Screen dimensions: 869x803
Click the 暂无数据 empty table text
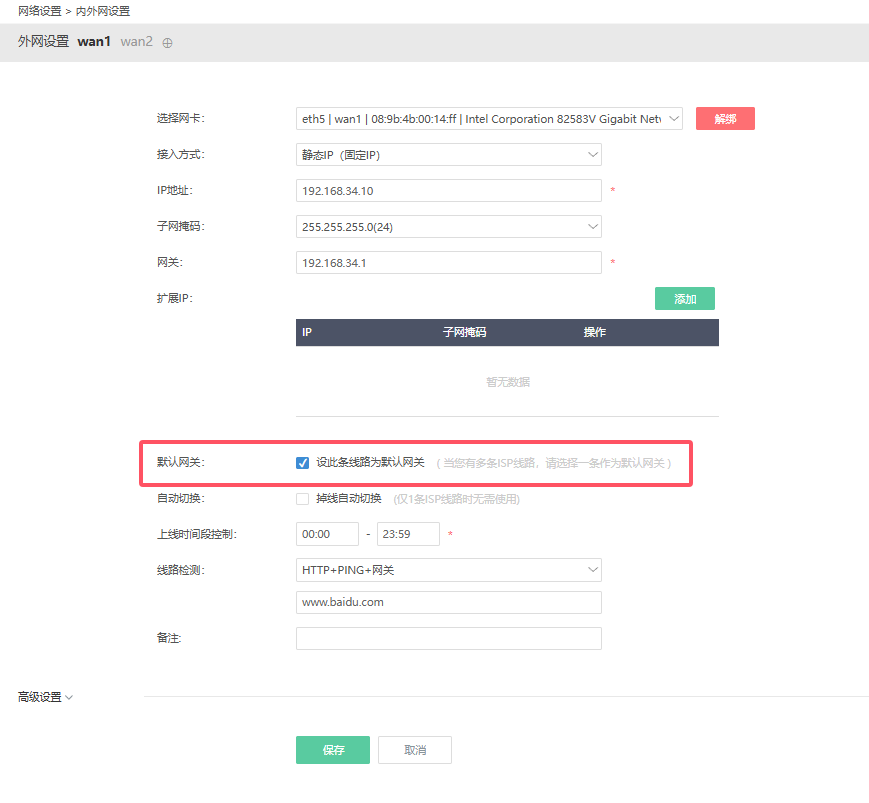click(x=508, y=382)
